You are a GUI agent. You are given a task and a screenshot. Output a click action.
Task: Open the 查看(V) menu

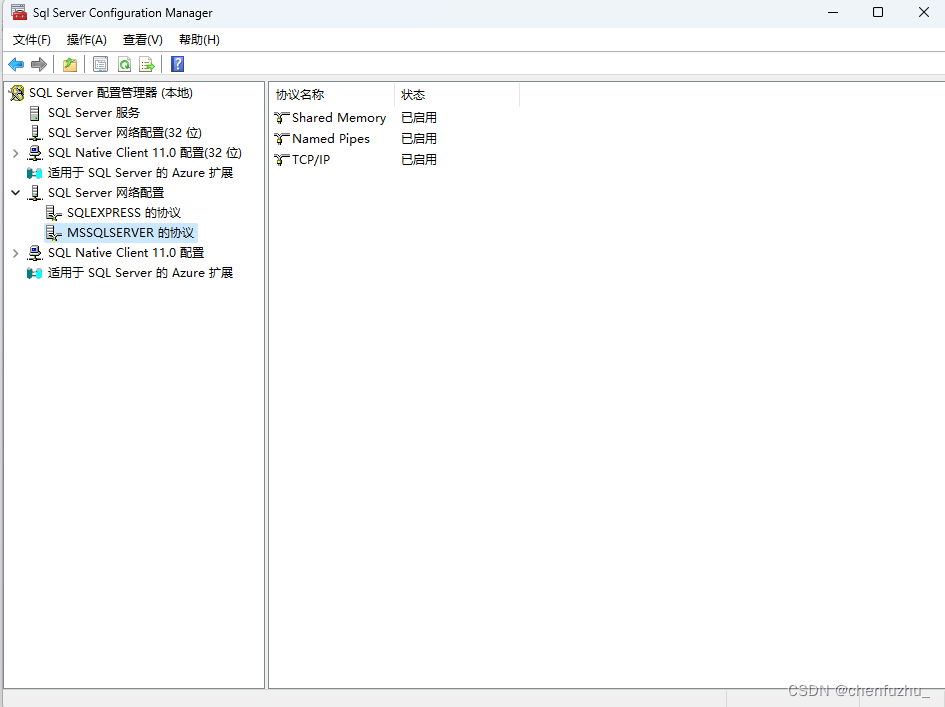(143, 40)
